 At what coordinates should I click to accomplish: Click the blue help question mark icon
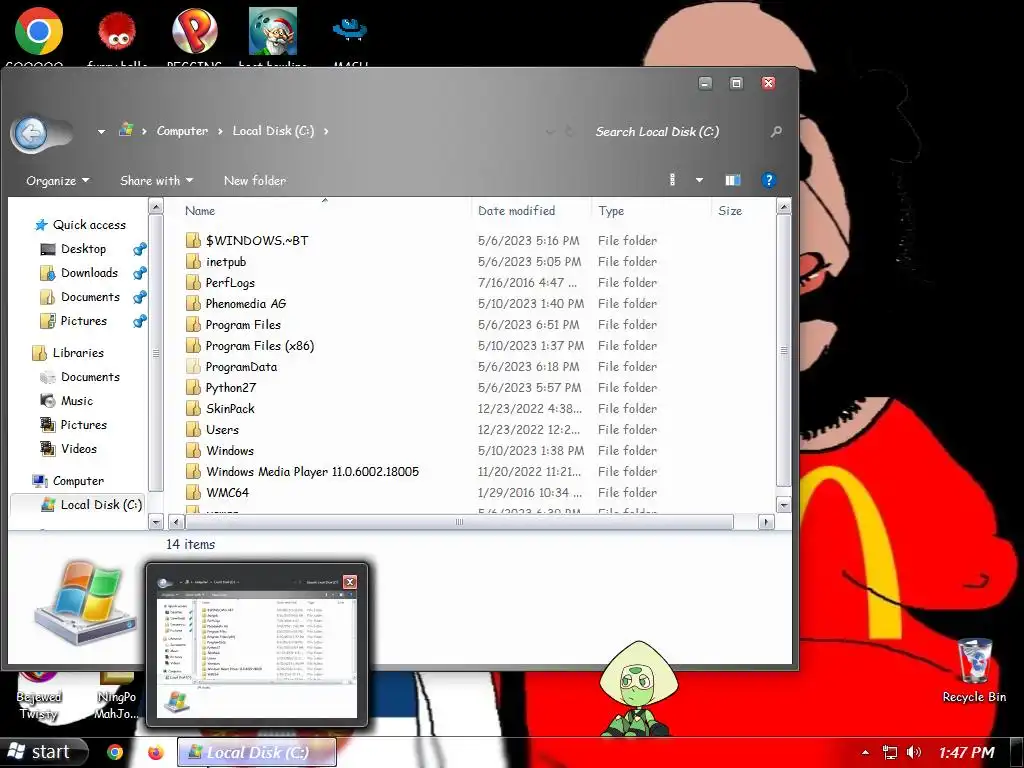769,180
